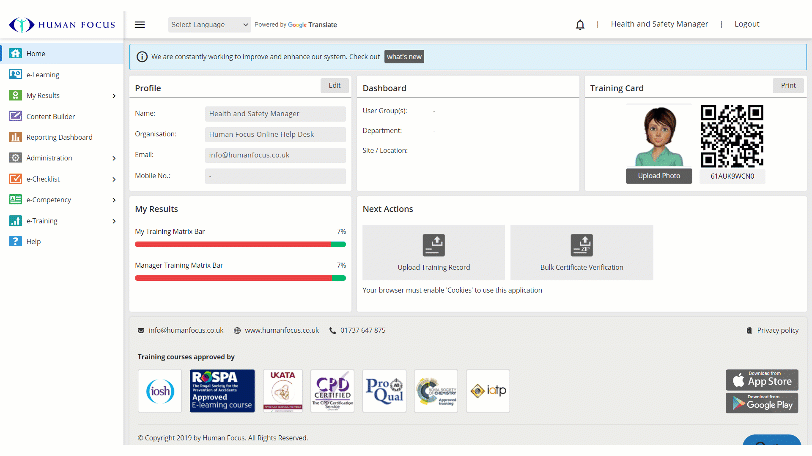This screenshot has height=456, width=812.
Task: Open the notifications bell
Action: (580, 25)
